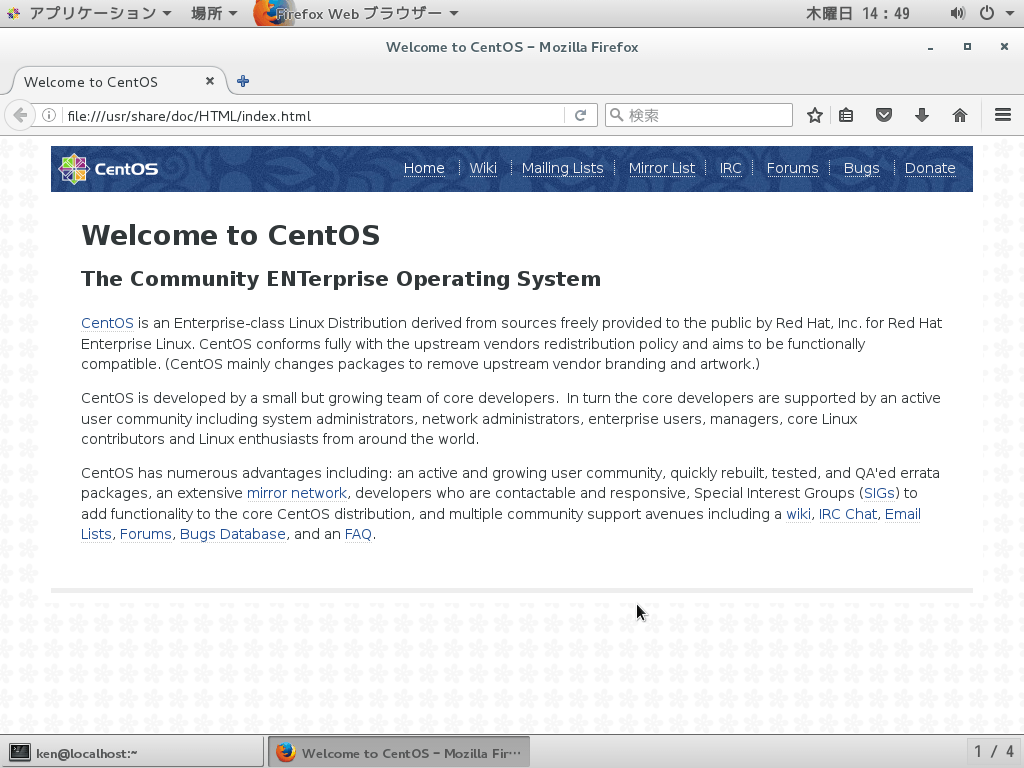
Task: Open the Wiki navigation link
Action: click(483, 168)
